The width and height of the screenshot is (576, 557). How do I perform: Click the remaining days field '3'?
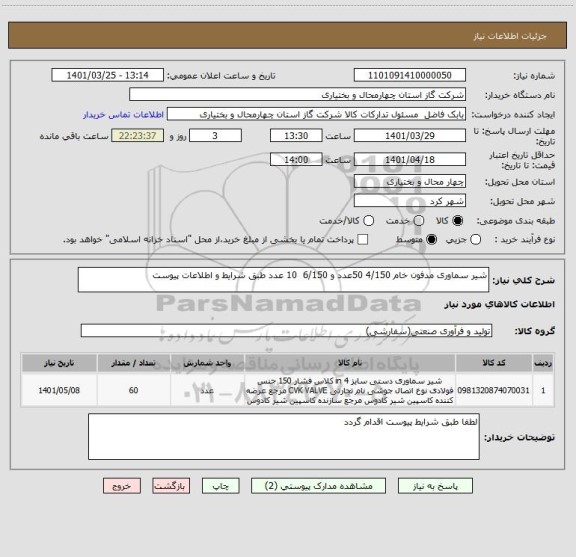pyautogui.click(x=215, y=136)
